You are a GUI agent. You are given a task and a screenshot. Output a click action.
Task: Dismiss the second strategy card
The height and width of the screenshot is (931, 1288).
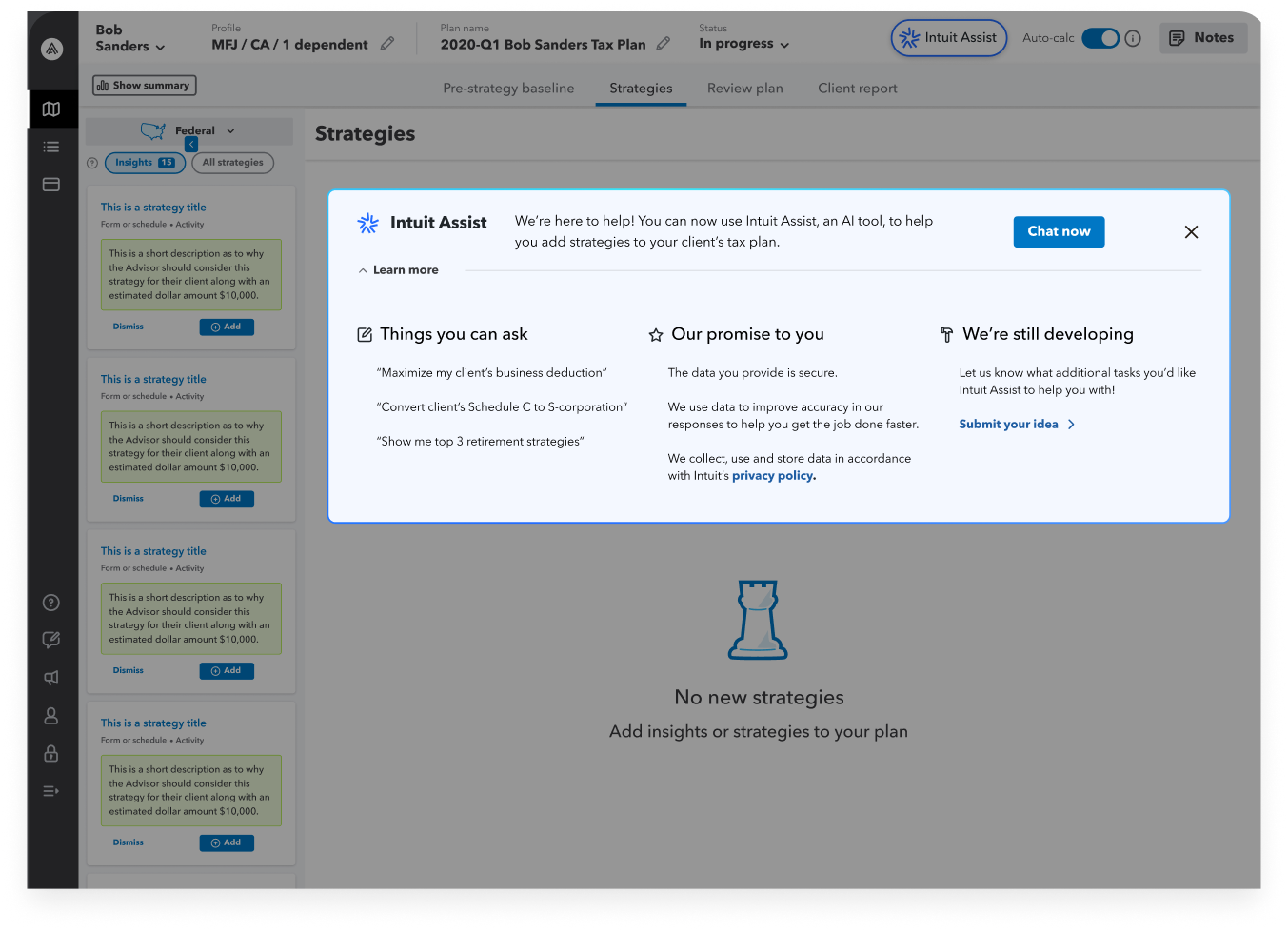(129, 499)
